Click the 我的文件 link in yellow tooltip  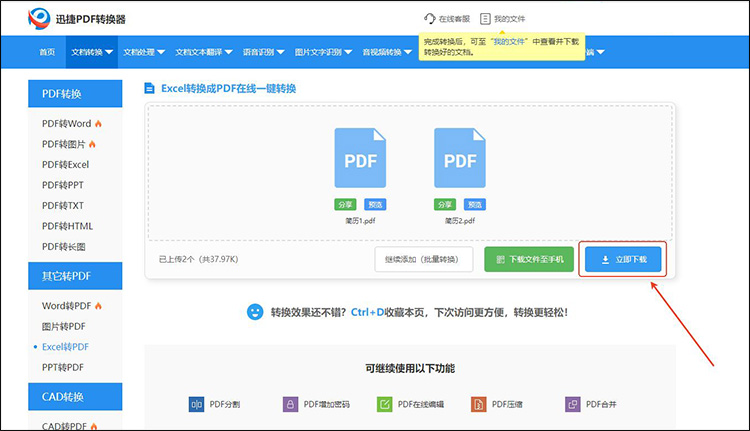coord(509,42)
